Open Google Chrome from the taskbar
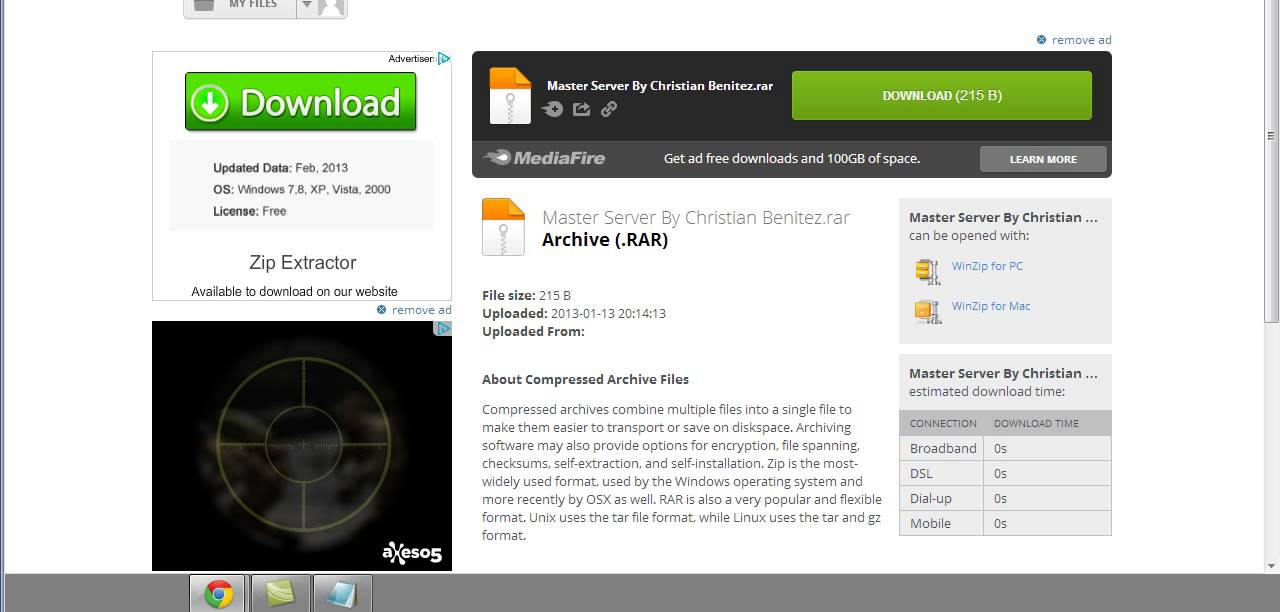 219,594
